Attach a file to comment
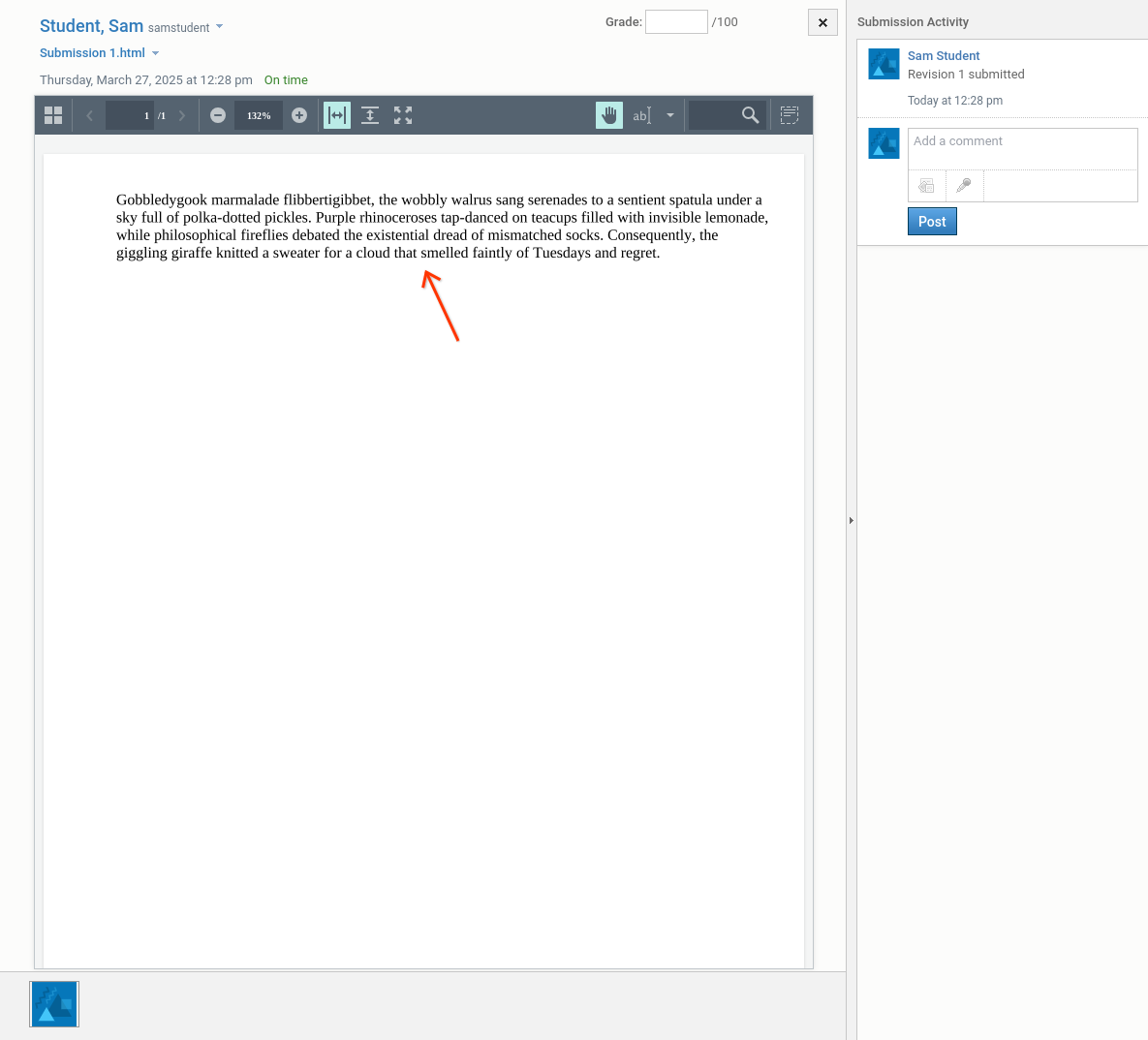This screenshot has width=1148, height=1040. (927, 186)
